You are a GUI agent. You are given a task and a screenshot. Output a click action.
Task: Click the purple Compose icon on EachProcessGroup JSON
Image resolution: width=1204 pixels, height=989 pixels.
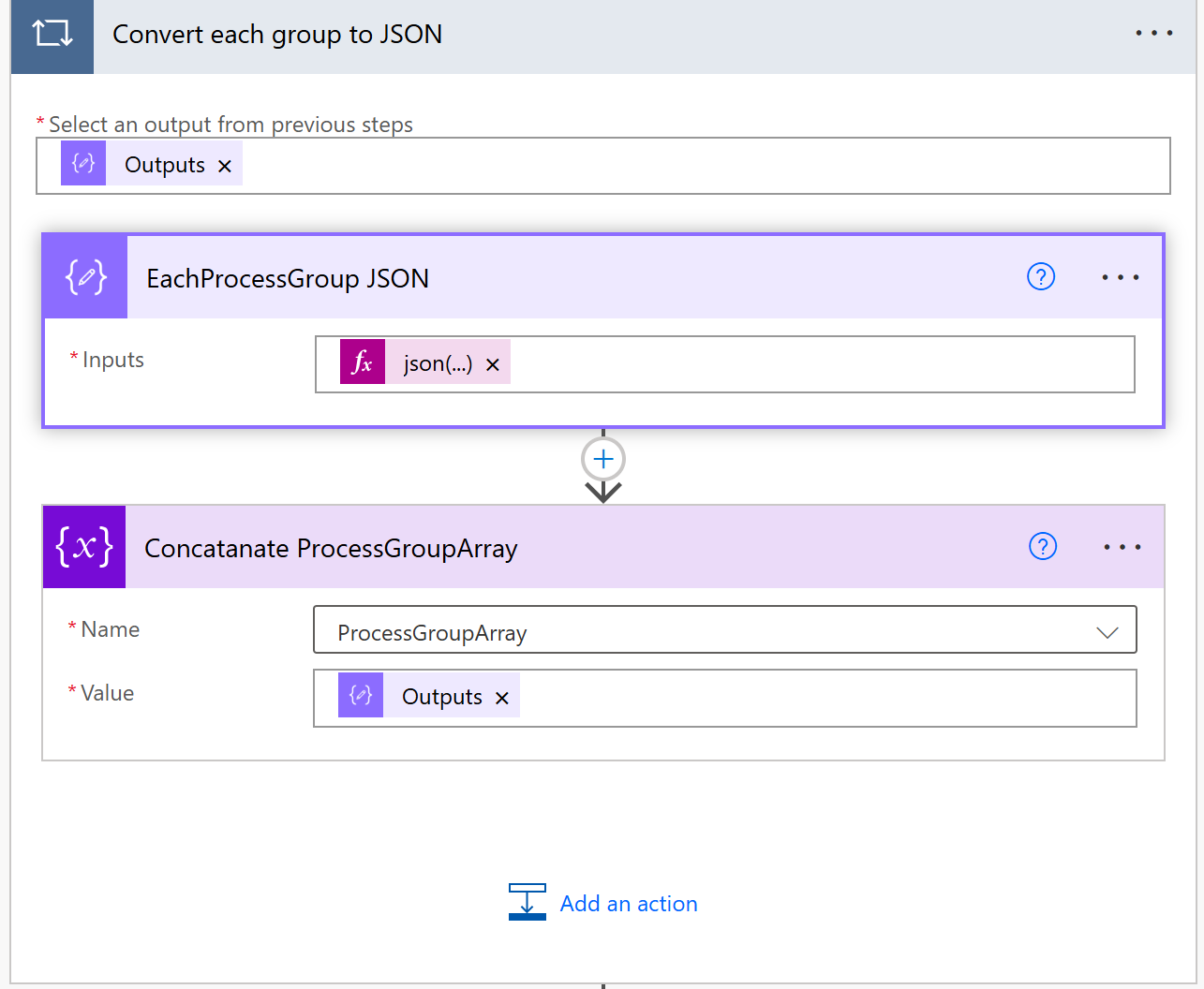click(x=83, y=276)
